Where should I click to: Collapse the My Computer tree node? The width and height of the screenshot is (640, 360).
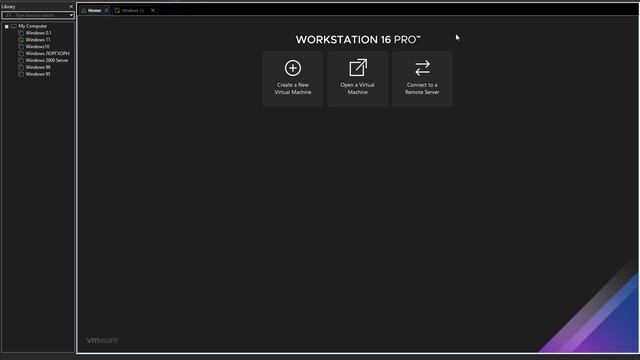pos(7,27)
